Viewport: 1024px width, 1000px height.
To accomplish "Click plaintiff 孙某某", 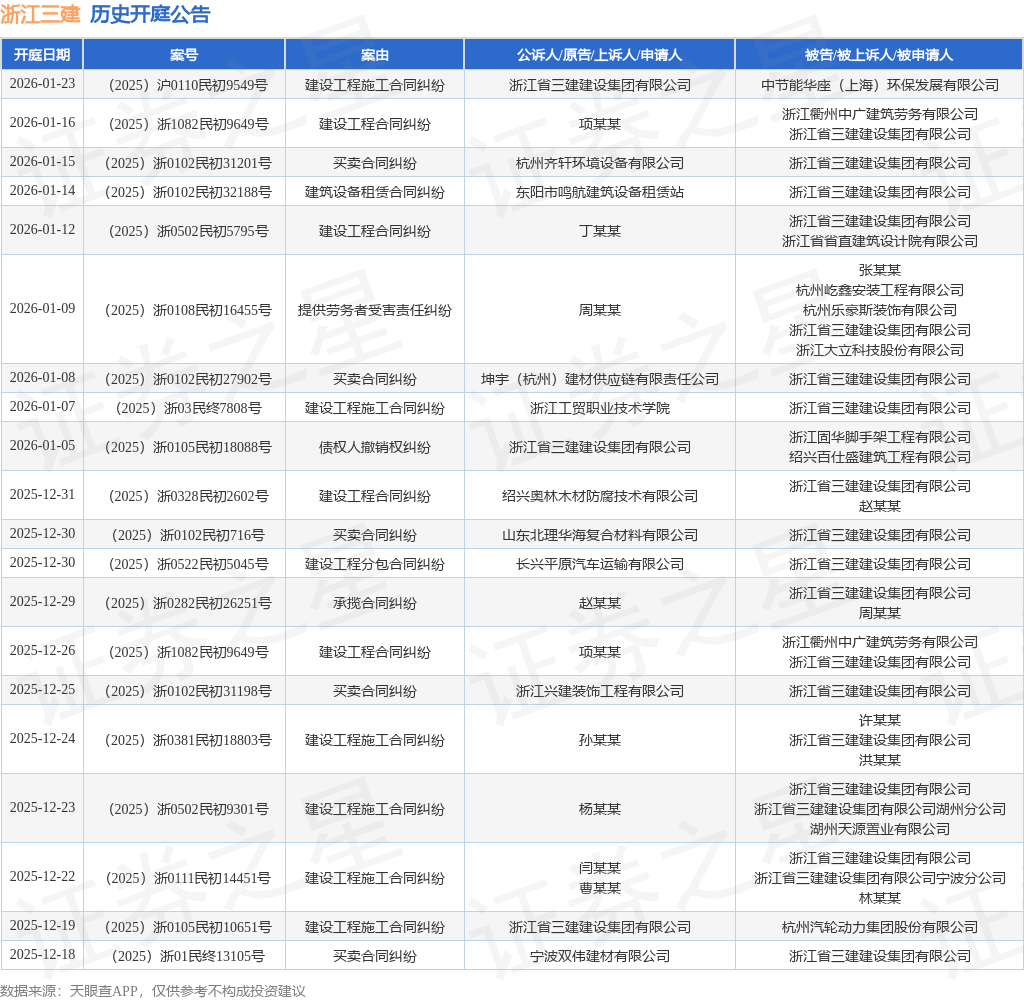I will point(600,740).
